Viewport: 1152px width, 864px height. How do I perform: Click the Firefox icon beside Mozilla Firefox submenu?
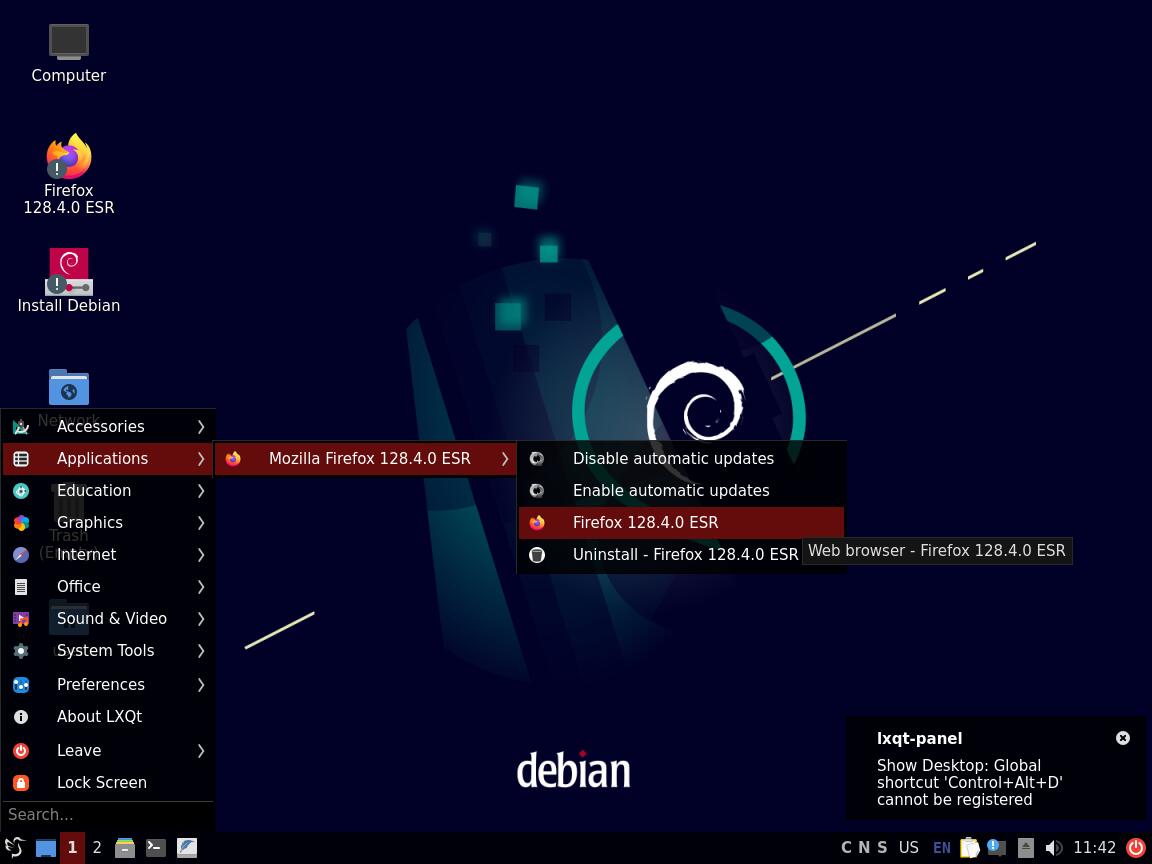(x=233, y=458)
